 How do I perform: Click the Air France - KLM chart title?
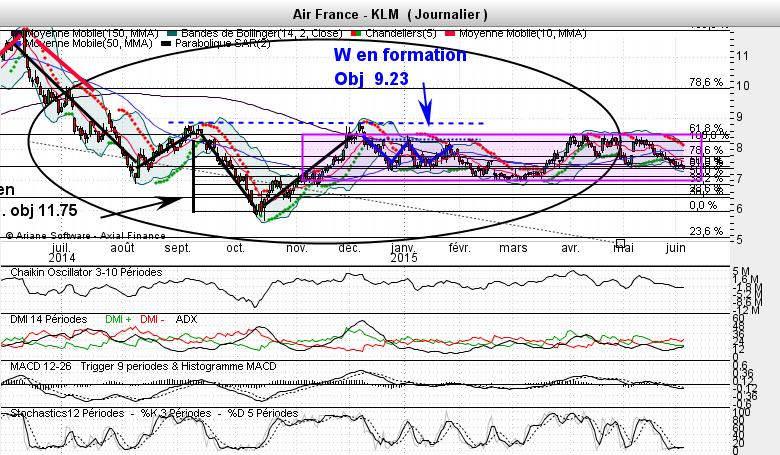coord(390,14)
